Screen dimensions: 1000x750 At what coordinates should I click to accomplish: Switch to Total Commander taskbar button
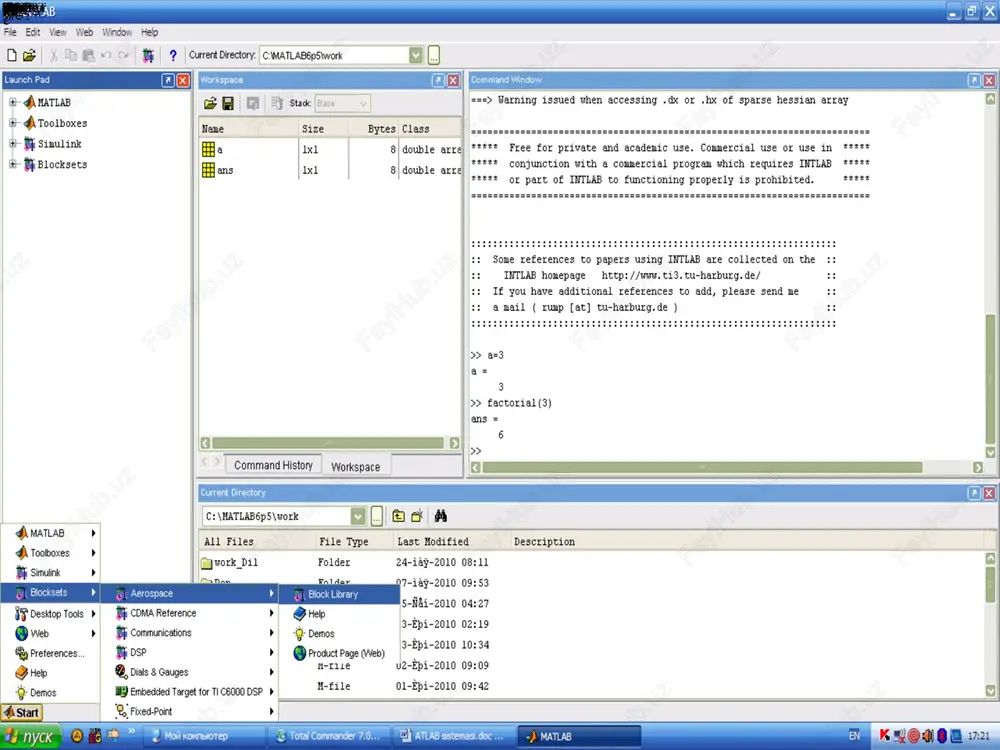point(328,736)
